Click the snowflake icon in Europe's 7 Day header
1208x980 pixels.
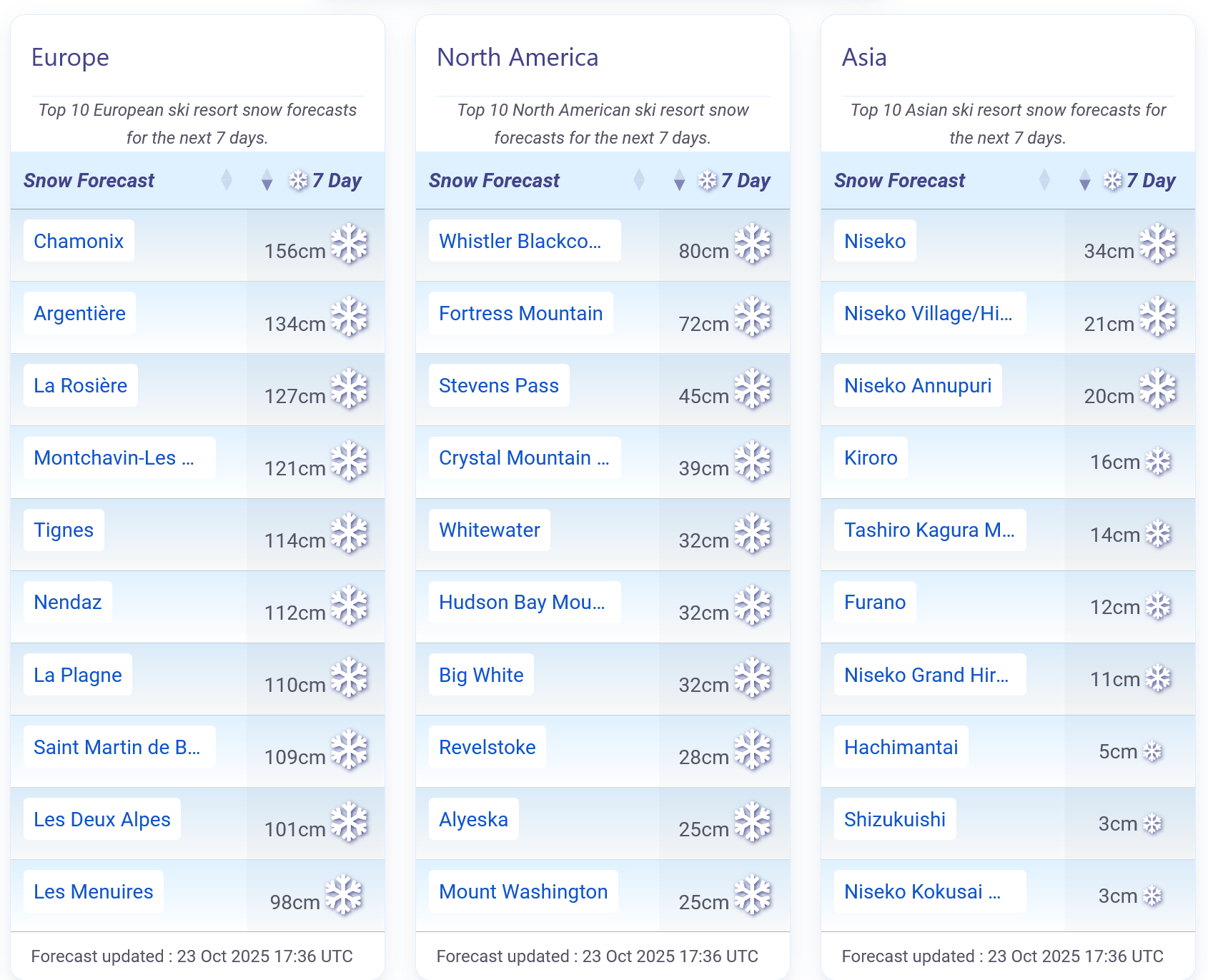[x=298, y=180]
